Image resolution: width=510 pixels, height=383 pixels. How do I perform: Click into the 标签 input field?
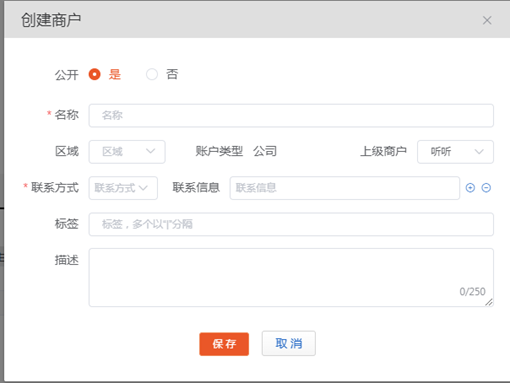pos(291,224)
